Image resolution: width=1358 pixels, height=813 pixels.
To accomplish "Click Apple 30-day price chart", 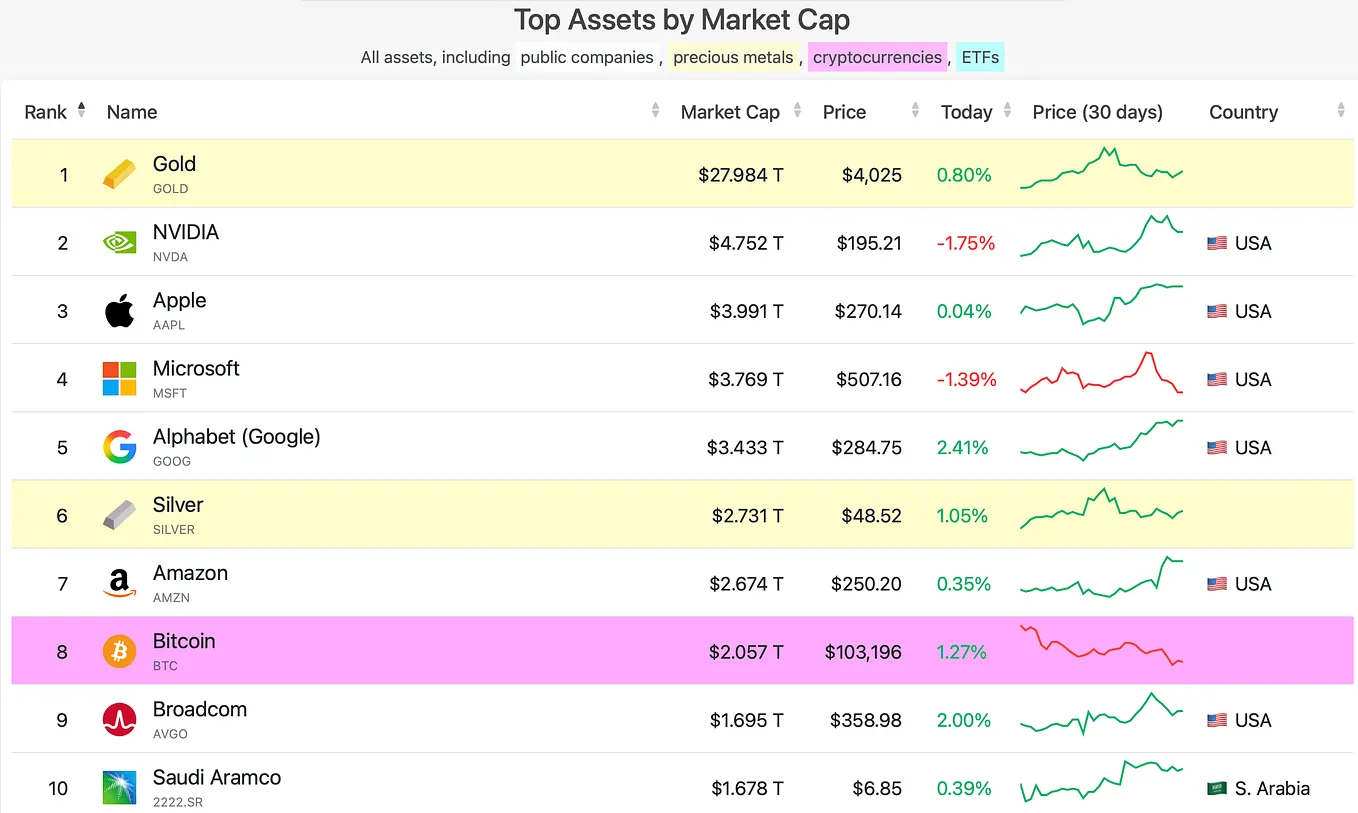I will (1101, 305).
